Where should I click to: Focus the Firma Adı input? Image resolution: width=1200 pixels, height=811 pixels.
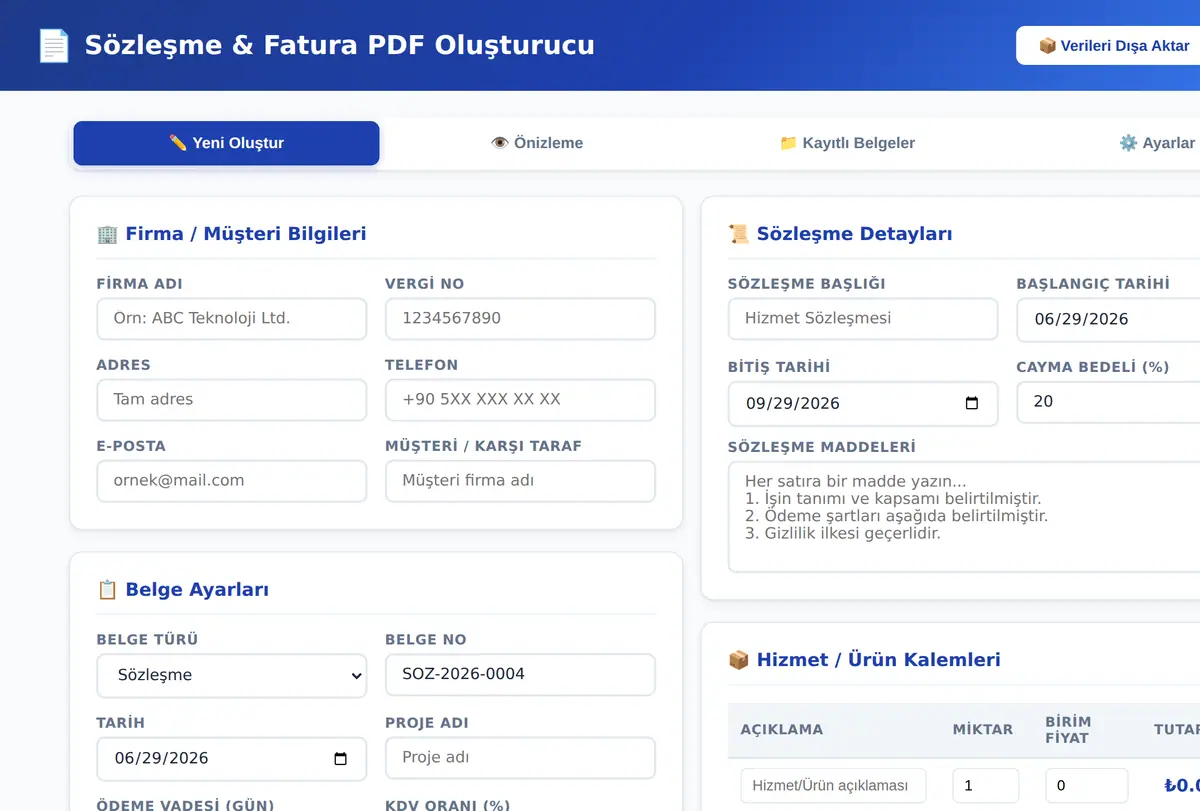click(232, 319)
